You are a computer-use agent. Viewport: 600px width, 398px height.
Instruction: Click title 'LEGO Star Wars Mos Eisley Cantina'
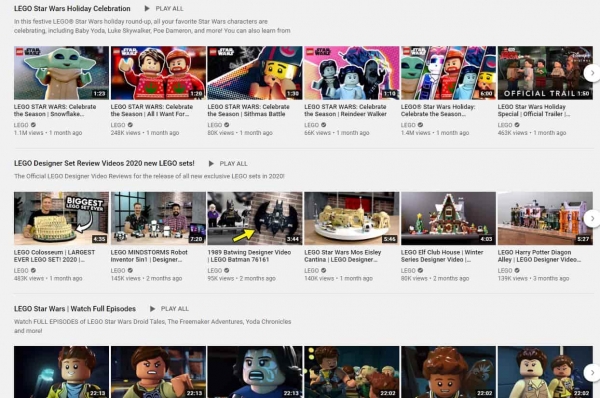click(343, 256)
